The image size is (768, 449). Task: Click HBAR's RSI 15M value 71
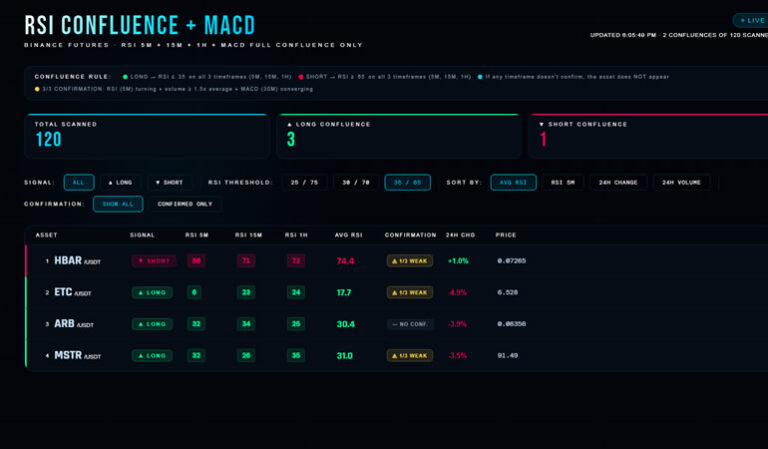point(246,261)
